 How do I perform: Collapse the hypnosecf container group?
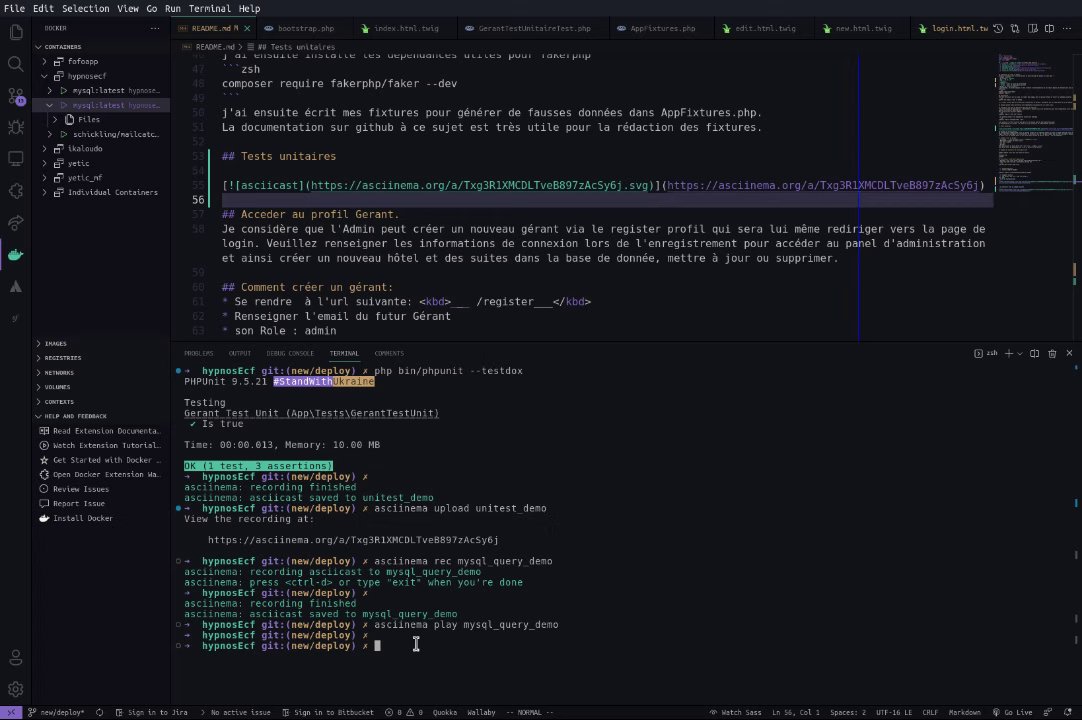[45, 76]
